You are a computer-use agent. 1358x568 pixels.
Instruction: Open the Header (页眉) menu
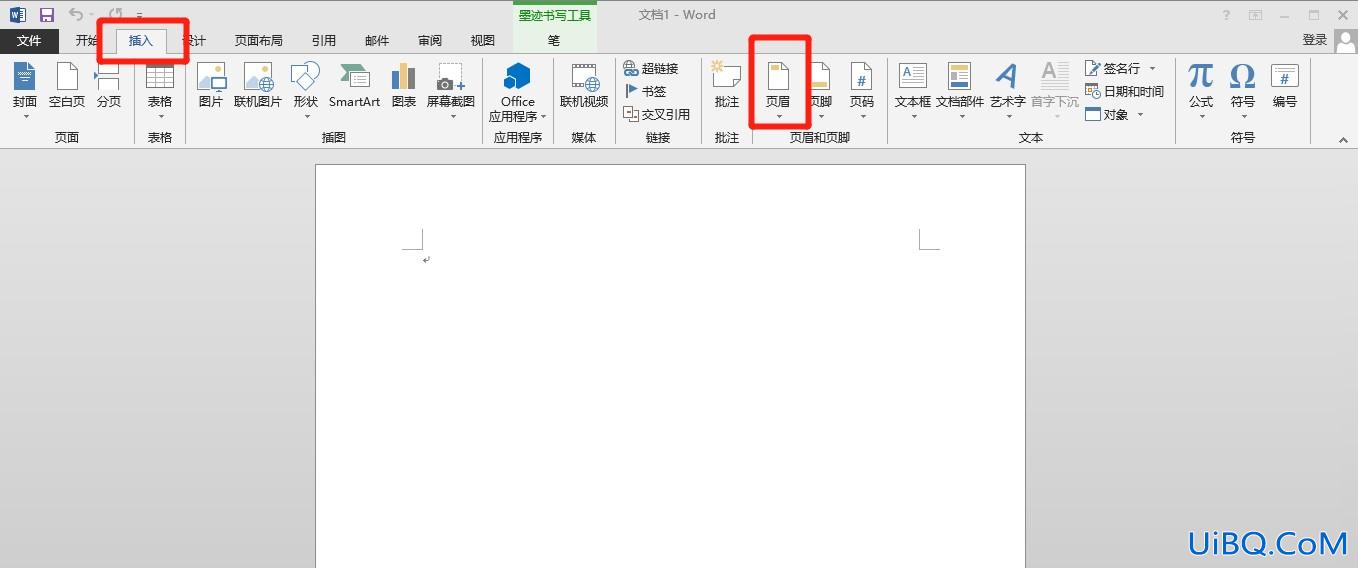(778, 91)
